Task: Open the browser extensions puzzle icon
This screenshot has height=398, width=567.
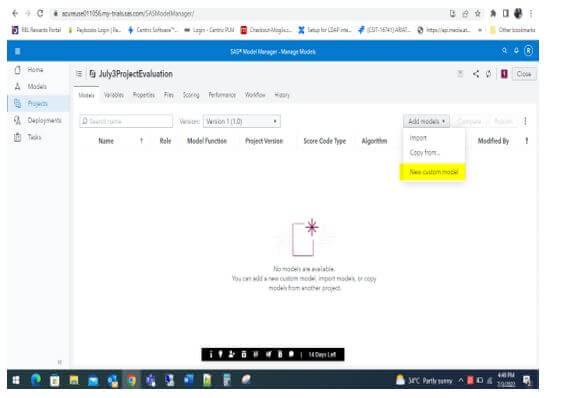Action: [x=493, y=13]
